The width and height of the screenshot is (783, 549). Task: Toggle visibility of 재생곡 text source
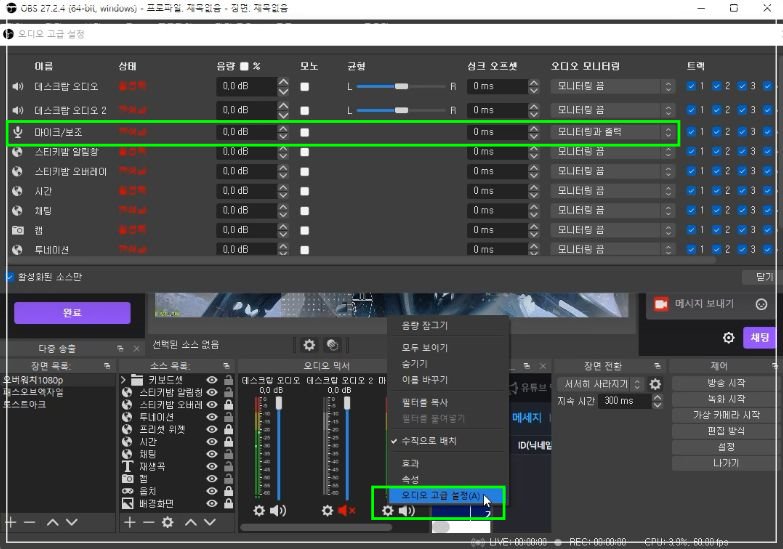pyautogui.click(x=212, y=467)
